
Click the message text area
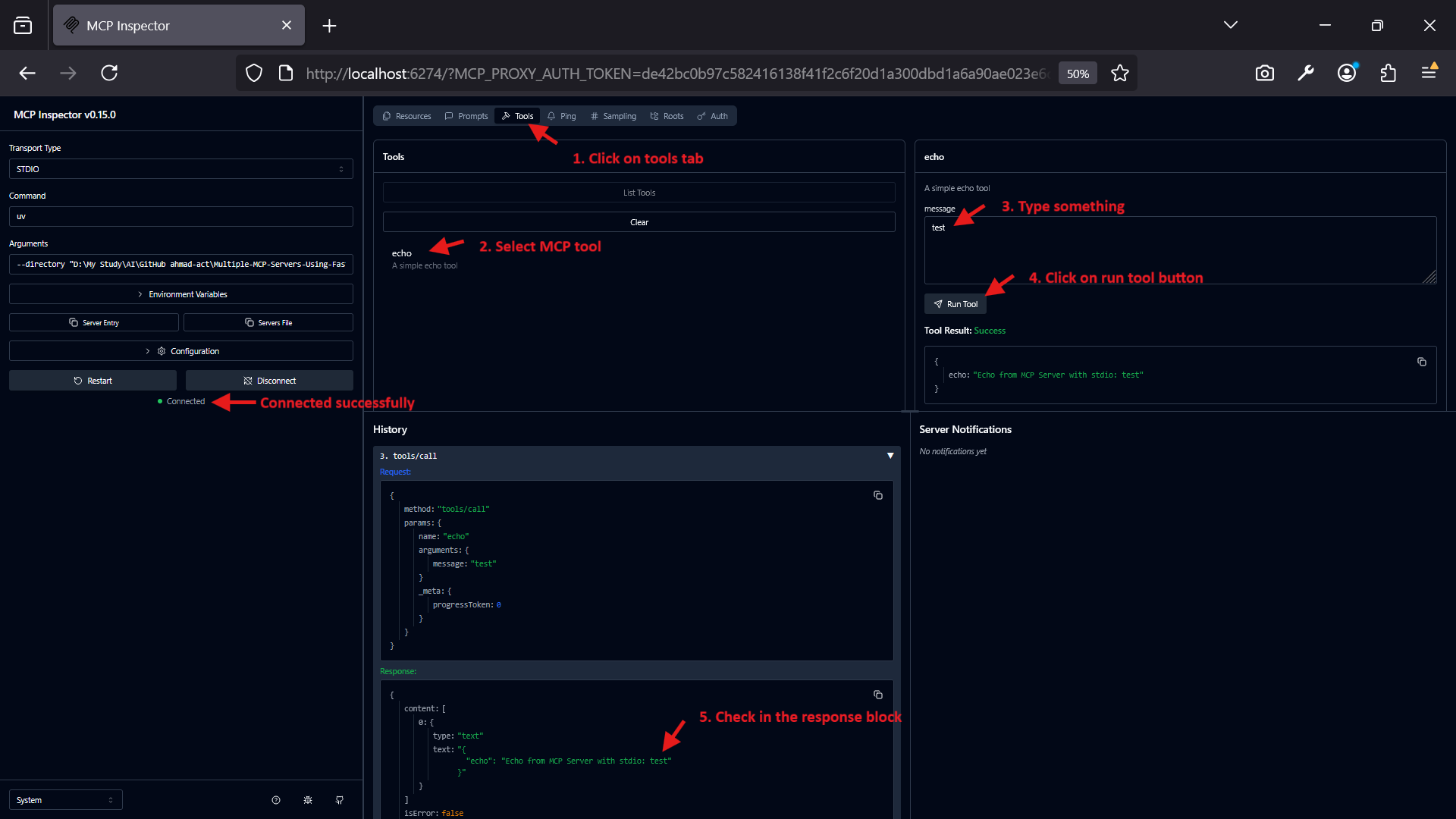[x=1180, y=250]
